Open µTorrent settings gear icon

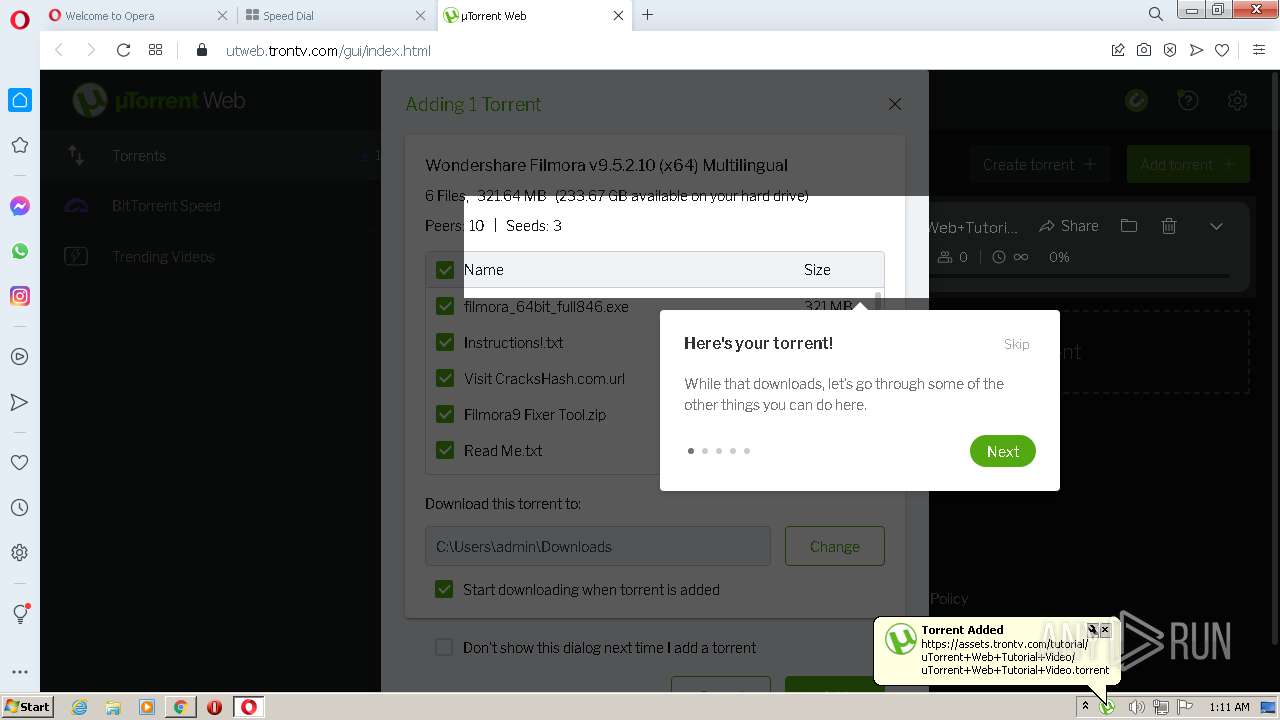1238,100
